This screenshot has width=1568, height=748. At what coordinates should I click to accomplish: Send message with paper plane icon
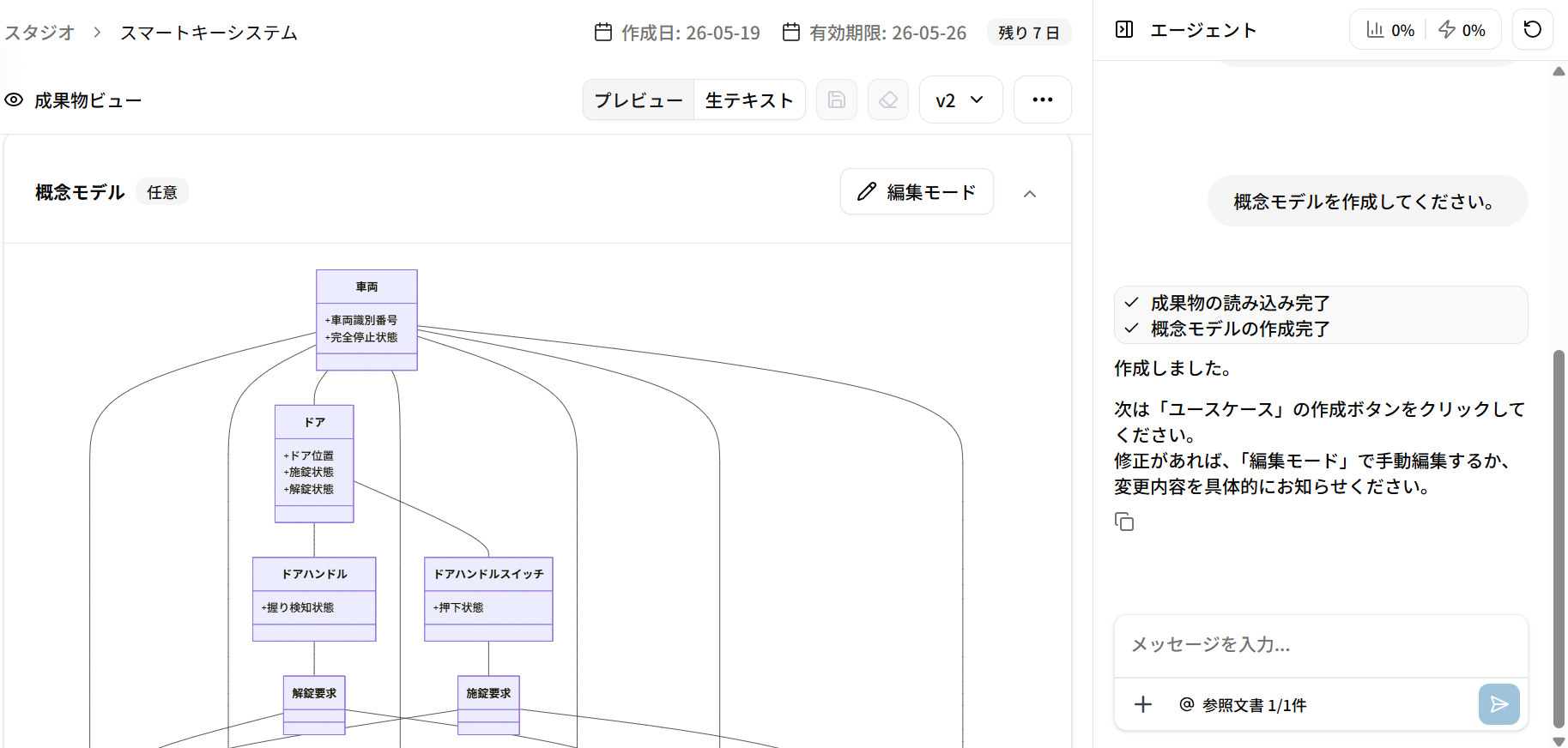(x=1499, y=704)
